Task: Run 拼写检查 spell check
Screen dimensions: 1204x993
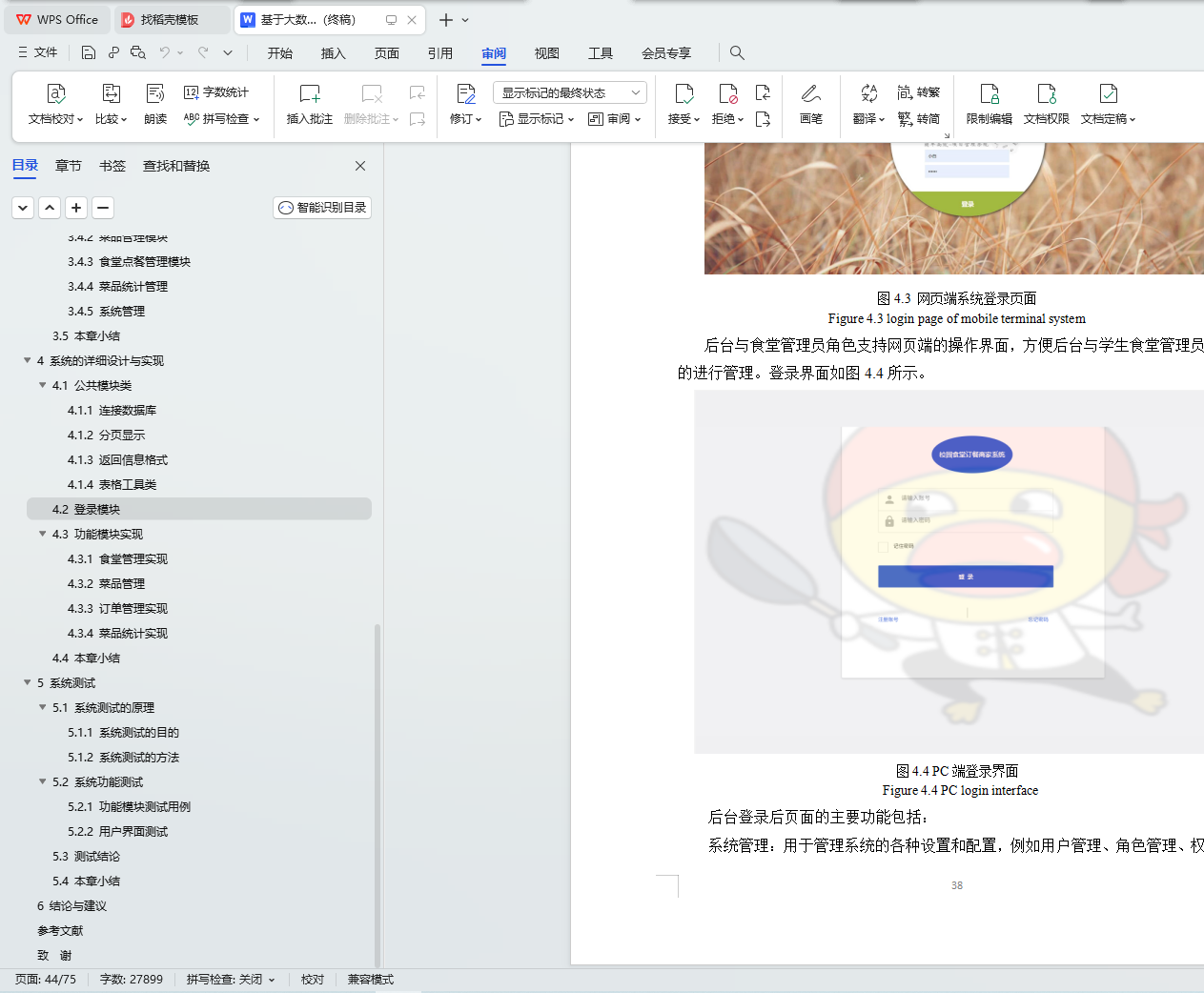Action: [221, 119]
